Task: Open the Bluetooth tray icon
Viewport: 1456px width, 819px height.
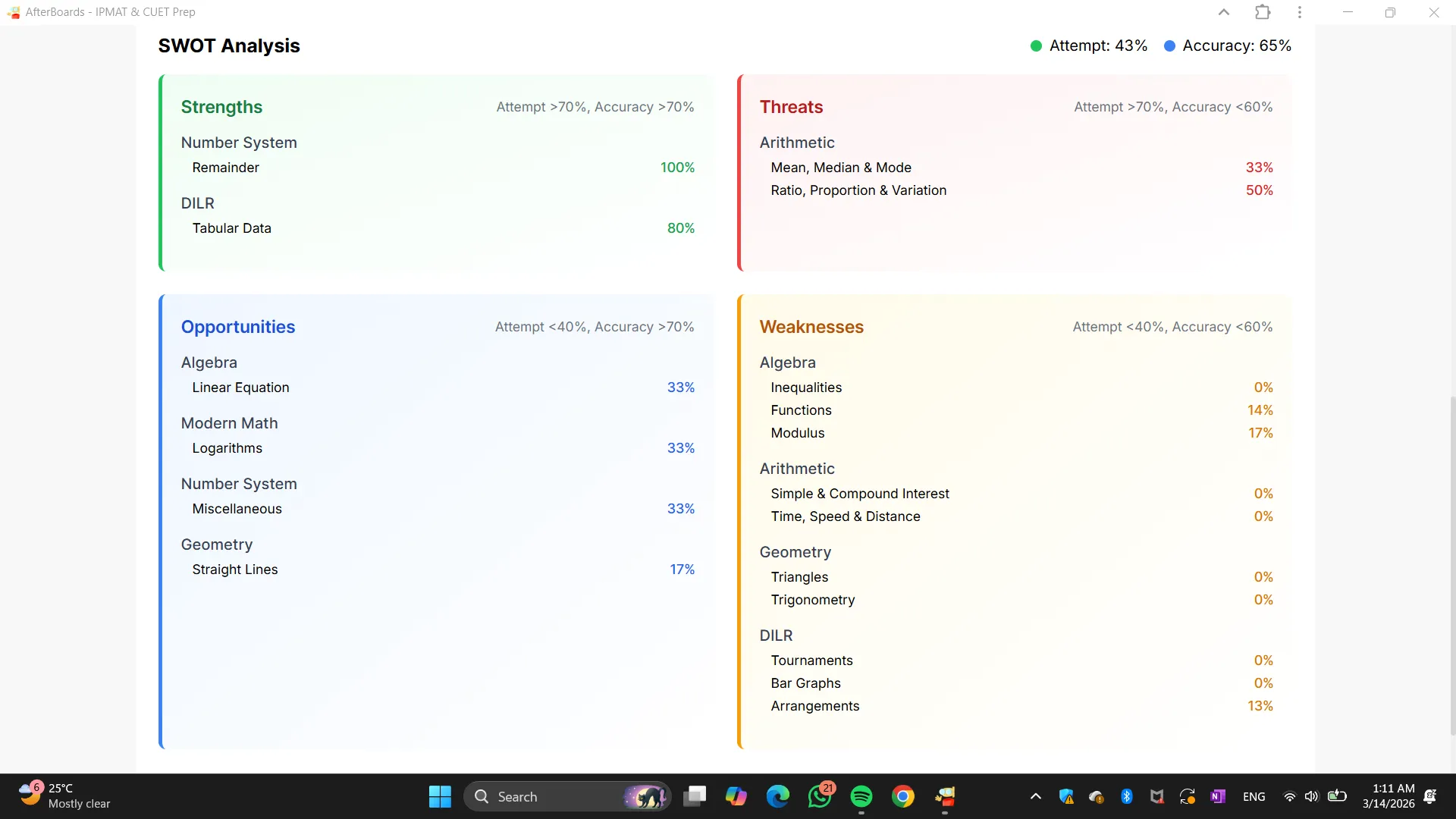Action: click(x=1127, y=796)
